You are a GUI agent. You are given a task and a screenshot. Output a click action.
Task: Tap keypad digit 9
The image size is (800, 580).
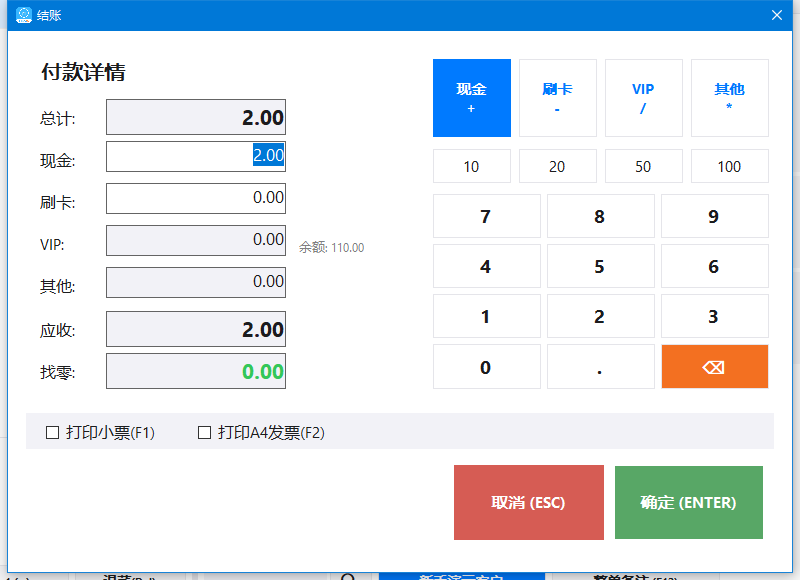pyautogui.click(x=714, y=216)
